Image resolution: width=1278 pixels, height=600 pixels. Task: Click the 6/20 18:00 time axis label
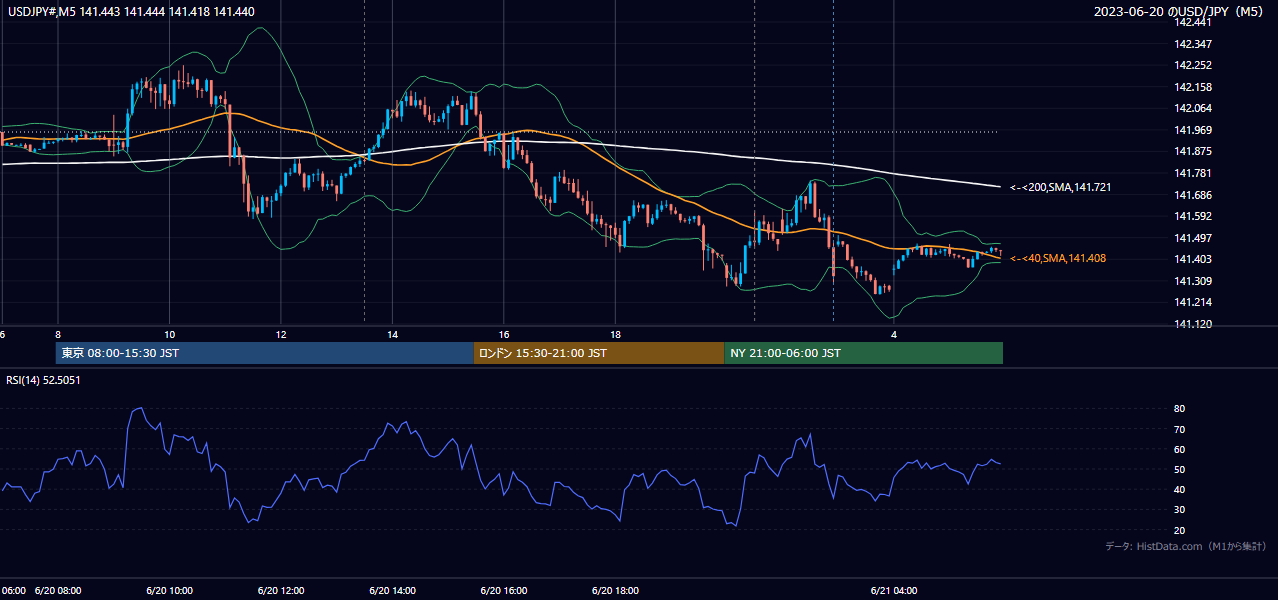pos(615,590)
